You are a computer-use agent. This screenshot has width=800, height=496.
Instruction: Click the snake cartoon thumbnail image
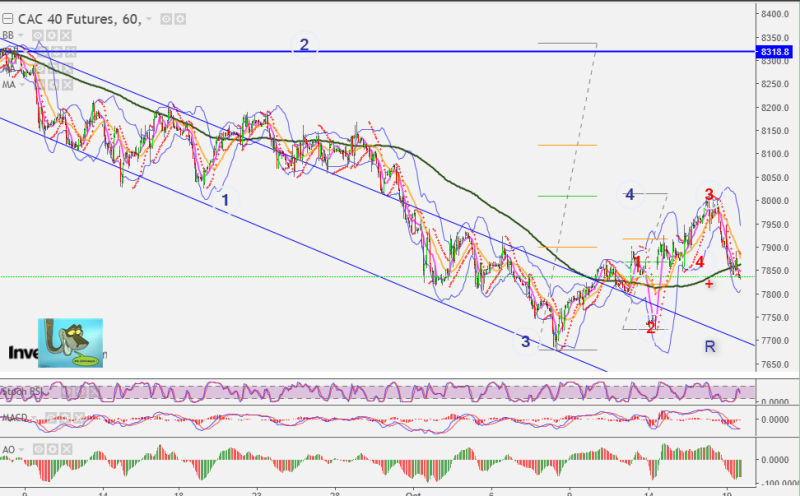pyautogui.click(x=70, y=343)
